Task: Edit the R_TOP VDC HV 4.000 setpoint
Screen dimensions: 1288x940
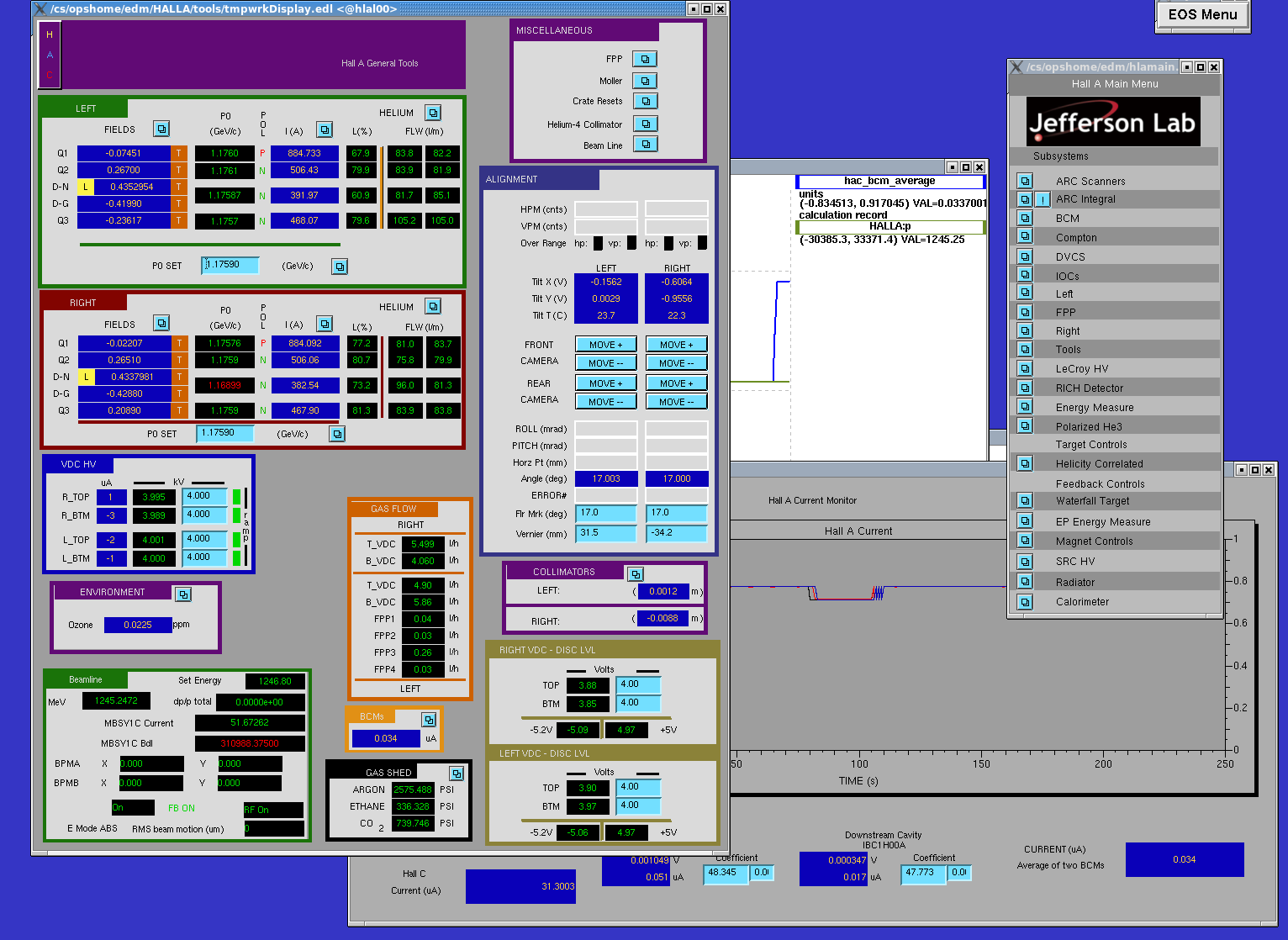Action: point(205,496)
